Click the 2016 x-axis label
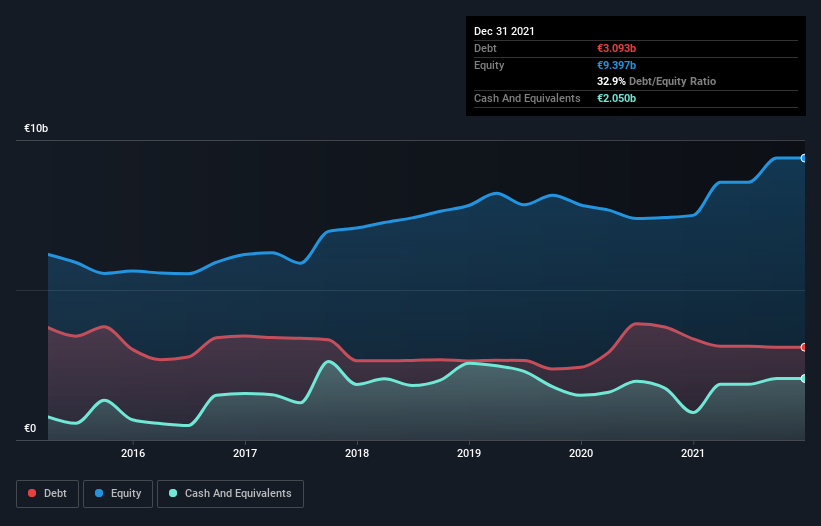The height and width of the screenshot is (526, 821). [133, 453]
